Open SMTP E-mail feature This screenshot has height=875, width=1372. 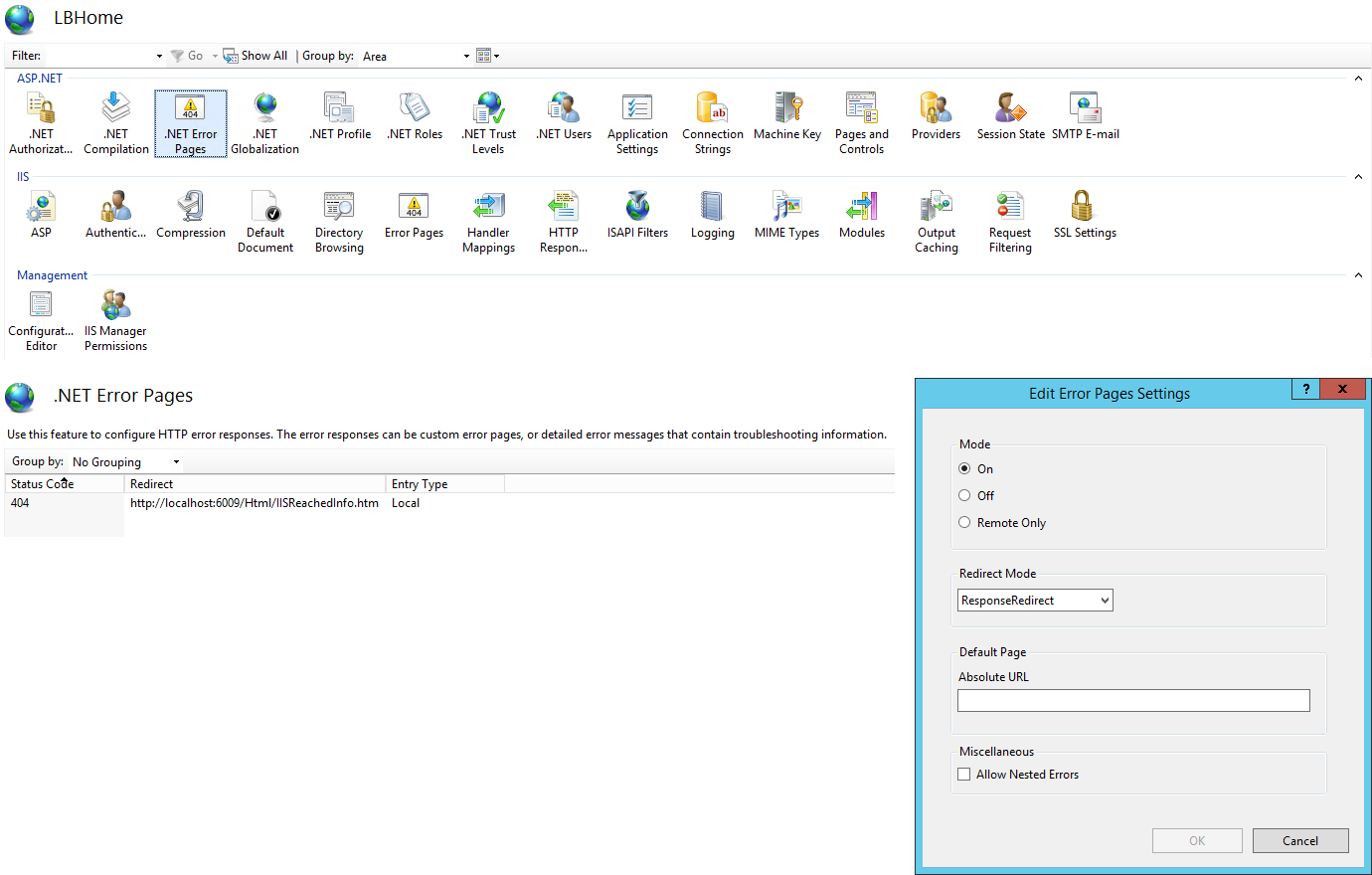coord(1086,117)
